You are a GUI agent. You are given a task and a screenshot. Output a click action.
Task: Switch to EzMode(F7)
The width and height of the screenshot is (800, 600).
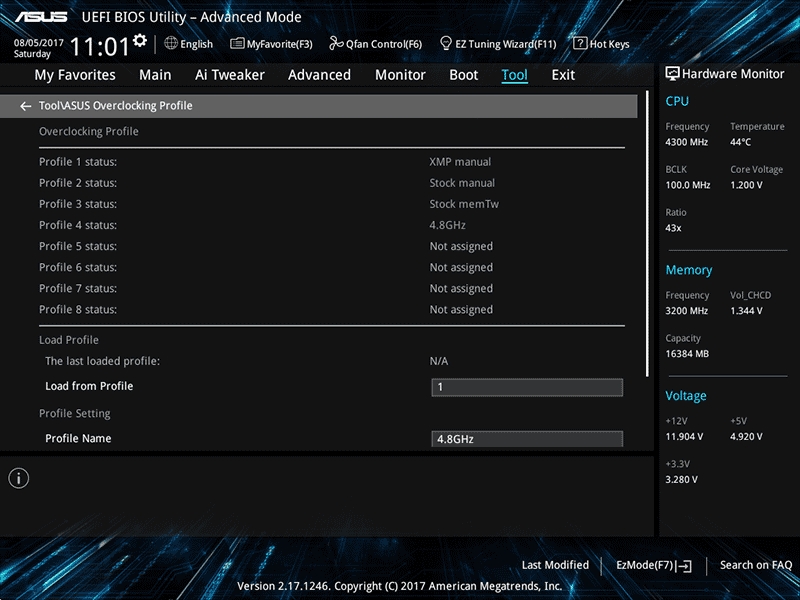[654, 565]
